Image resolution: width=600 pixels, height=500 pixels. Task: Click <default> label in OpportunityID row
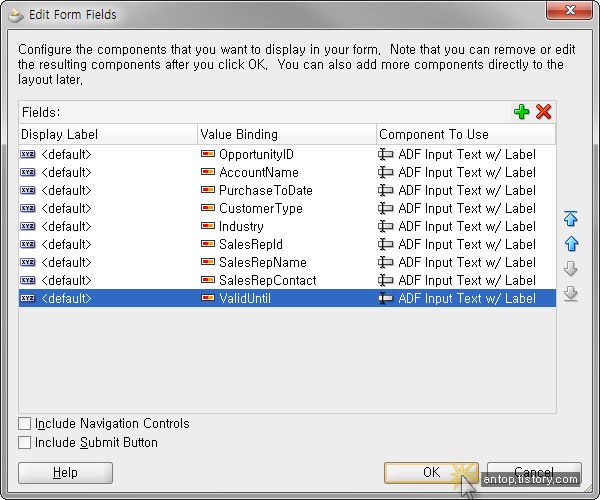pyautogui.click(x=67, y=154)
